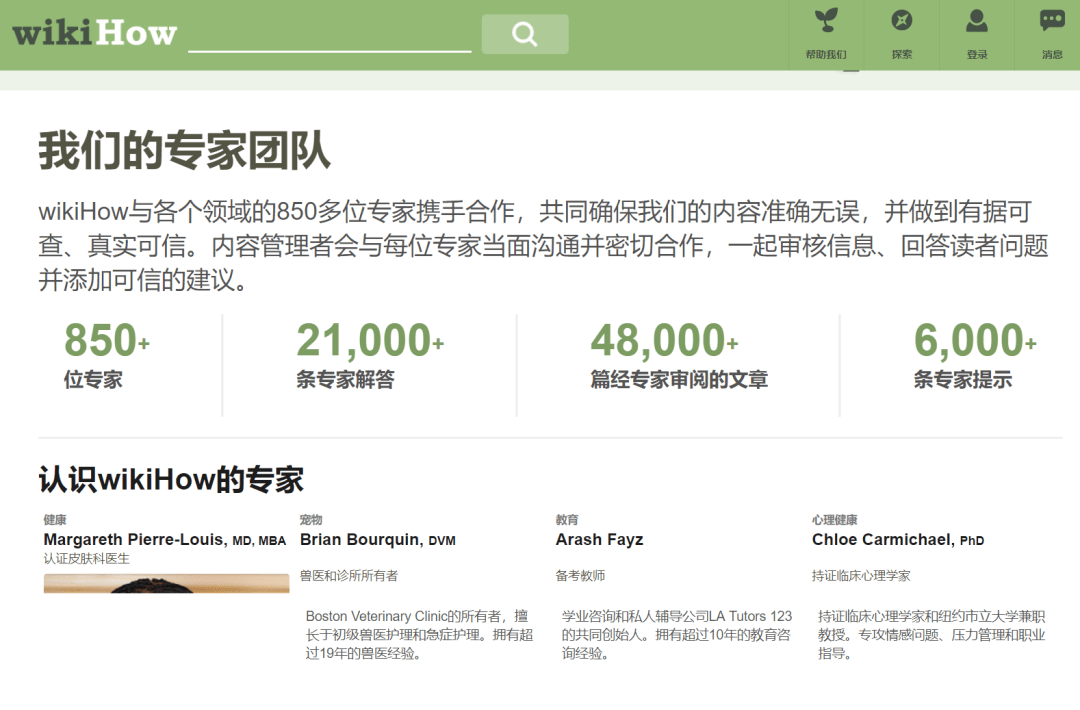This screenshot has width=1080, height=710.
Task: Select the 健康 category label
Action: pyautogui.click(x=55, y=520)
